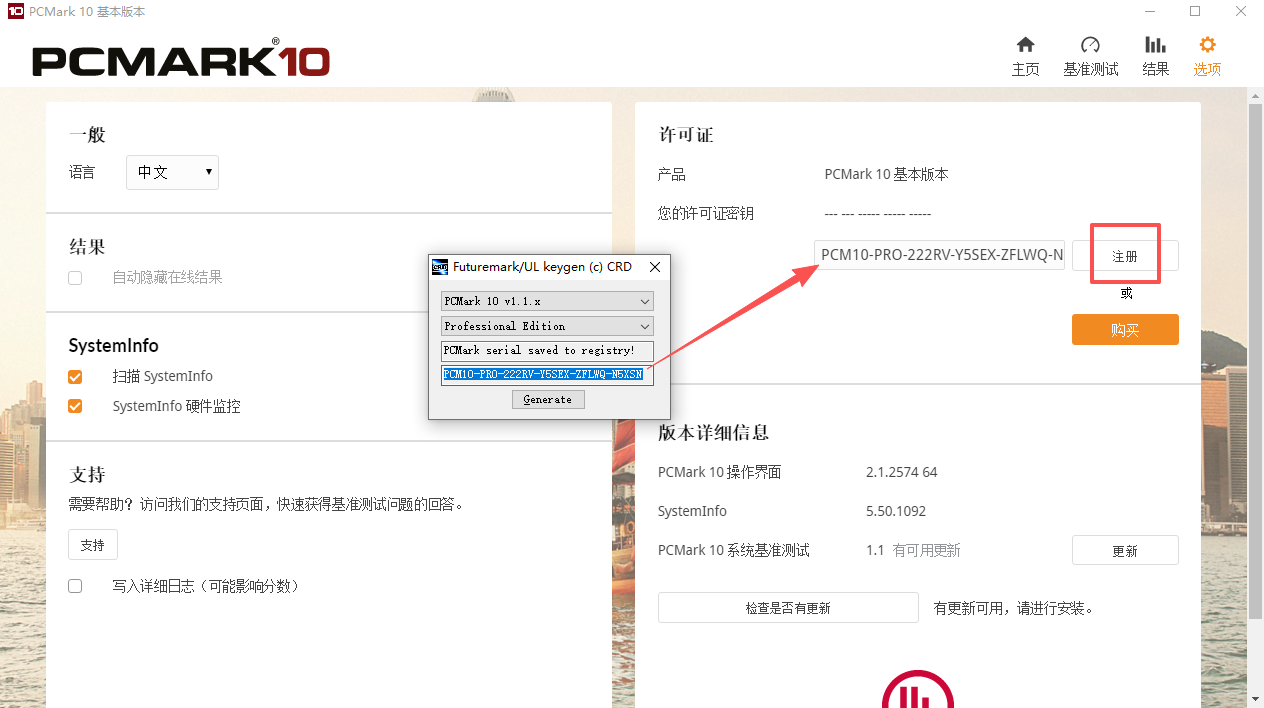Click the 许可证 section heading

coord(686,135)
